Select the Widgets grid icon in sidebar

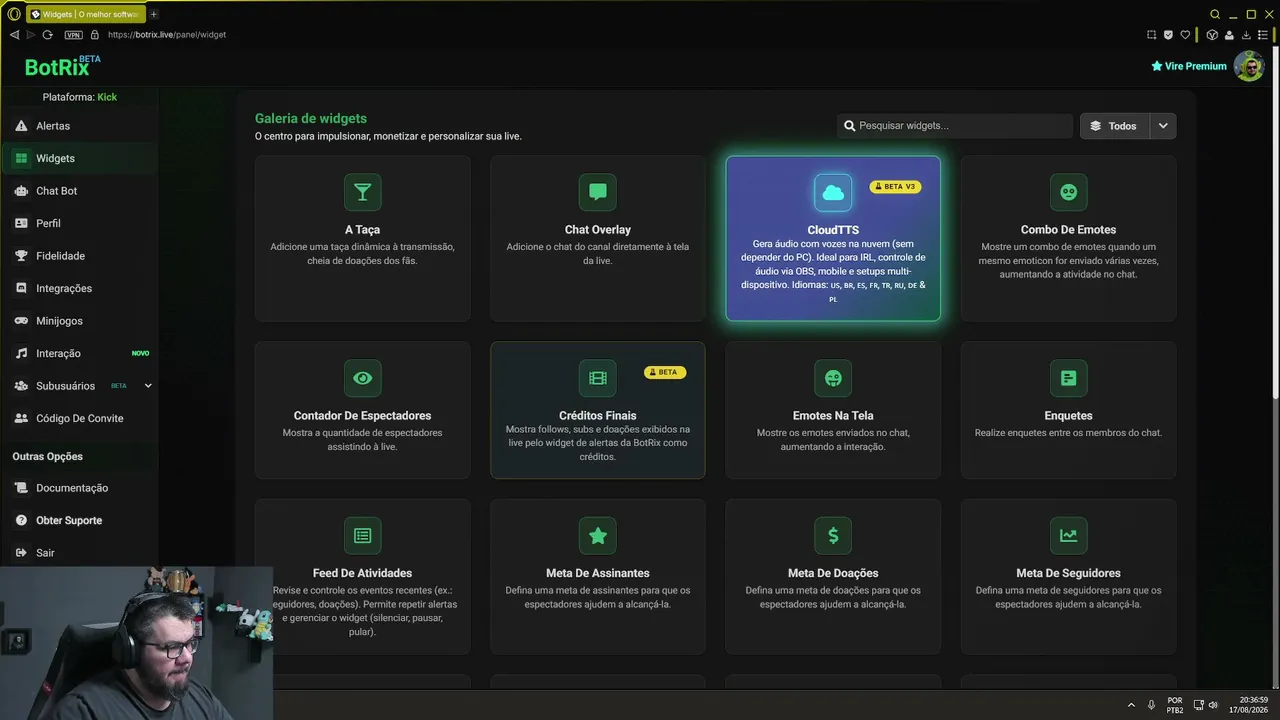tap(21, 158)
